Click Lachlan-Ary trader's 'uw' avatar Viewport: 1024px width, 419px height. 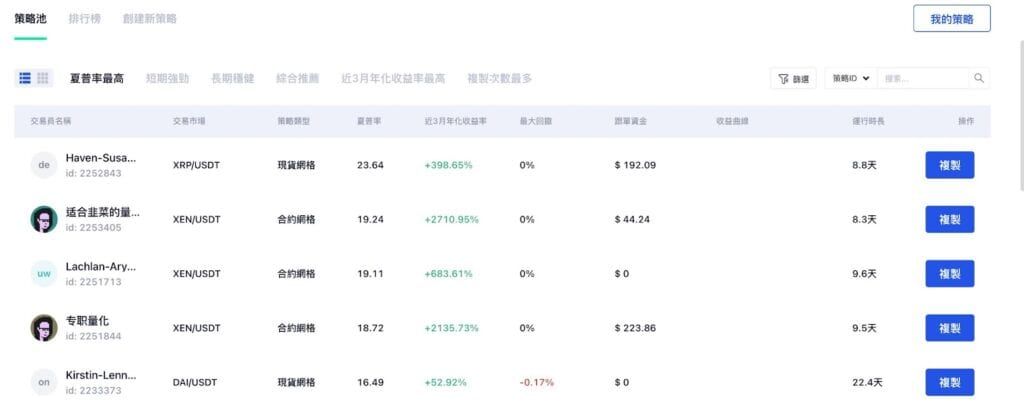pyautogui.click(x=44, y=273)
